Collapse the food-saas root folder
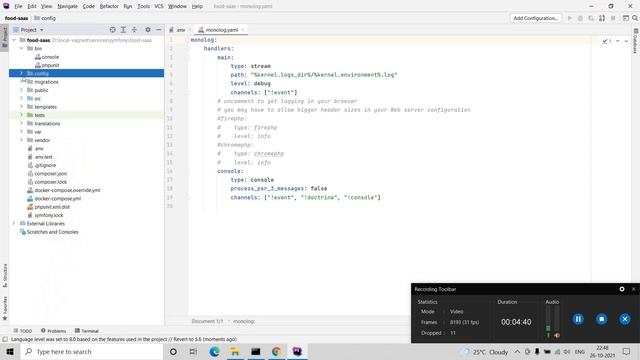 click(x=14, y=40)
